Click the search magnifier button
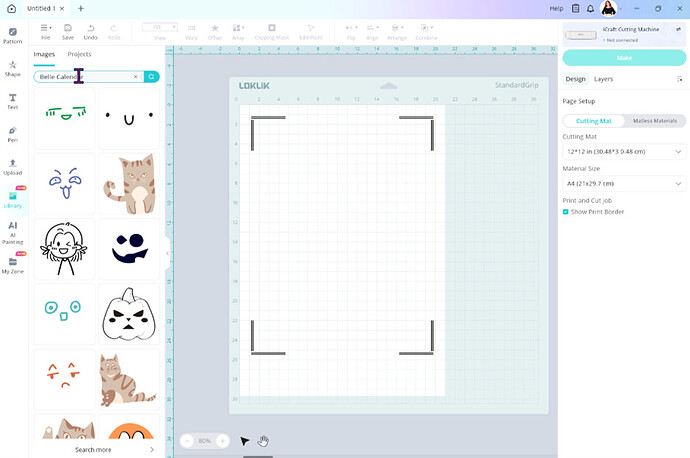The width and height of the screenshot is (690, 458). pos(151,76)
